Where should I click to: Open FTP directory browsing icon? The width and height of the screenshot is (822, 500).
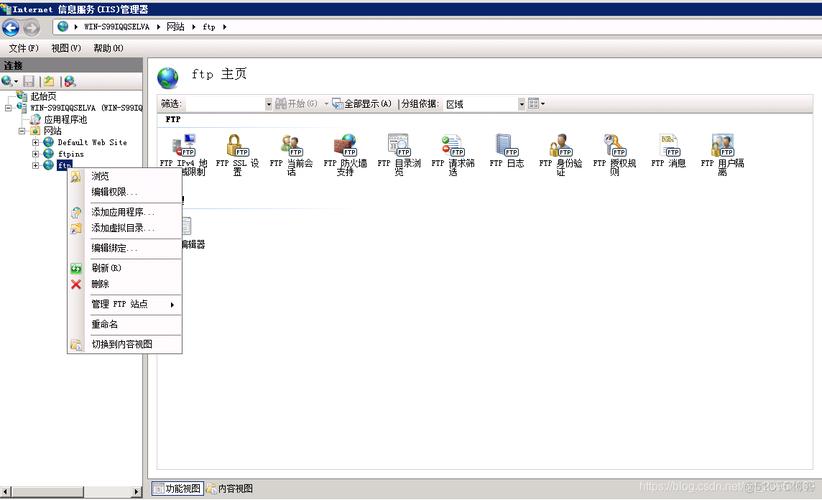(399, 154)
